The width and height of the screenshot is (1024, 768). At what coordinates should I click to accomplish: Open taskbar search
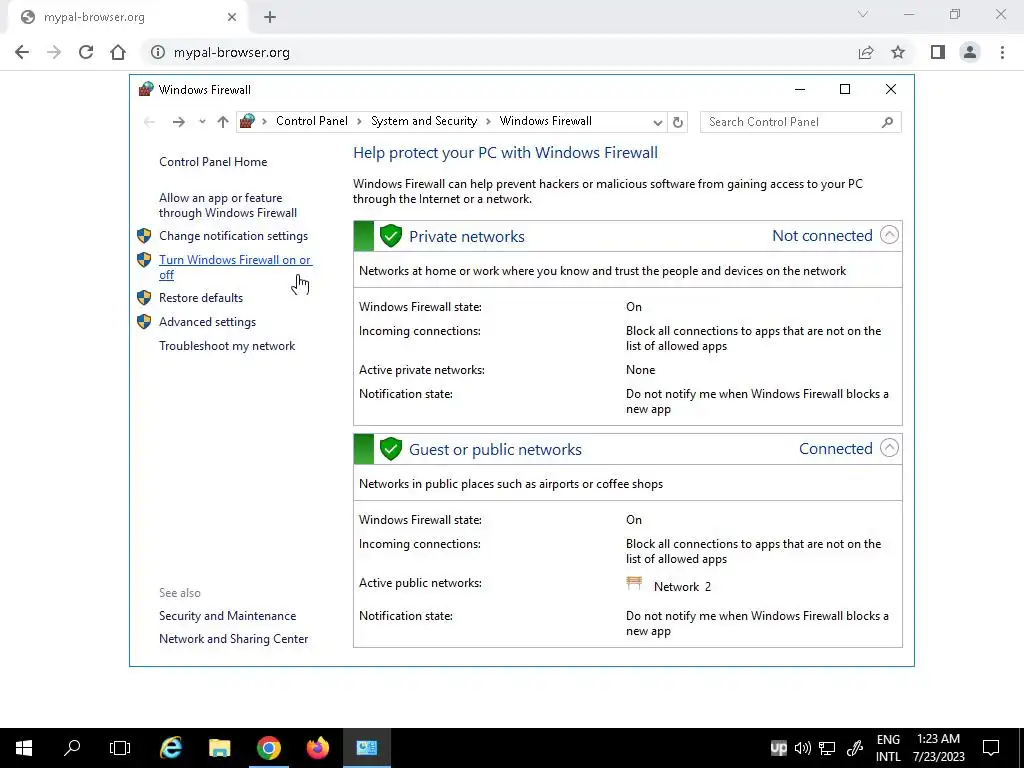[x=72, y=748]
